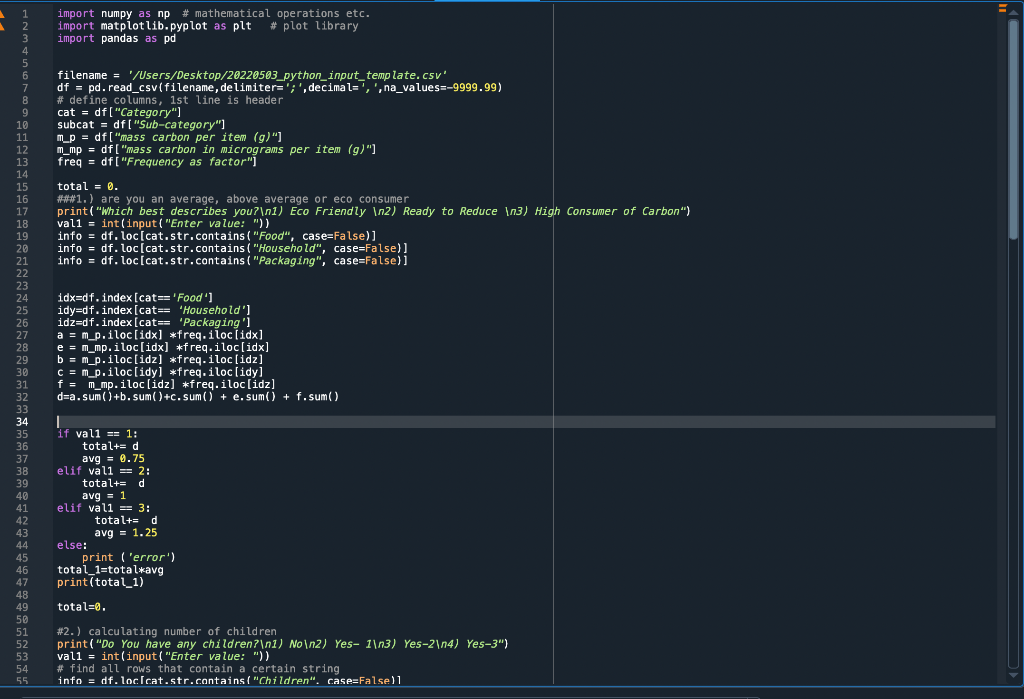Click the 'cat = df["Category"]' line
The image size is (1024, 699).
119,112
